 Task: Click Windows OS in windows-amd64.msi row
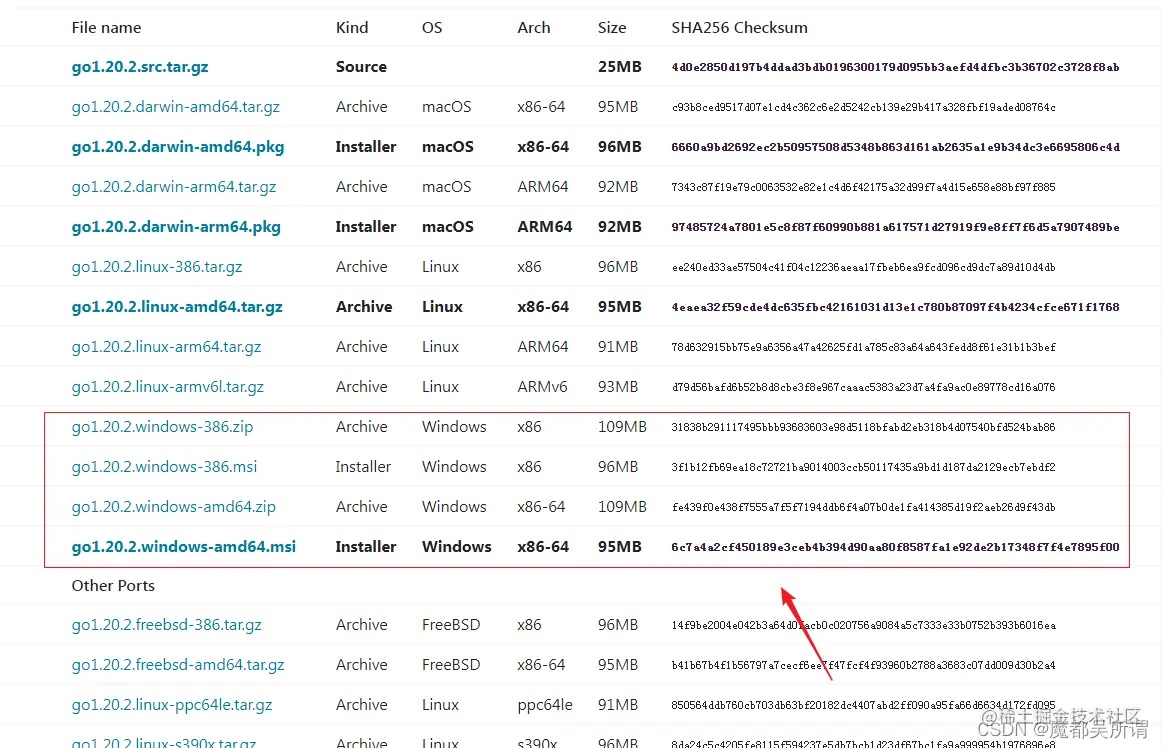456,547
